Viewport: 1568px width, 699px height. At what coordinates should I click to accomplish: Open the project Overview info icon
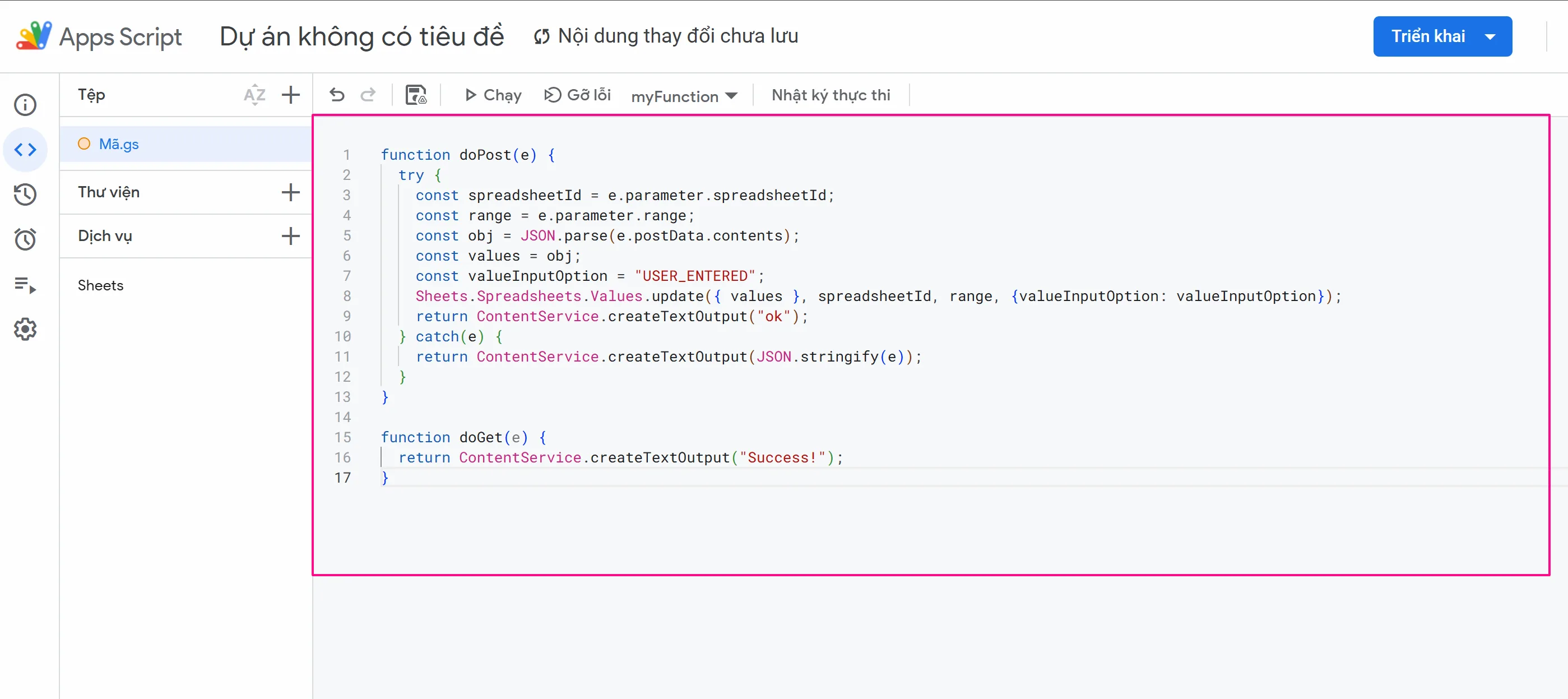click(x=25, y=105)
